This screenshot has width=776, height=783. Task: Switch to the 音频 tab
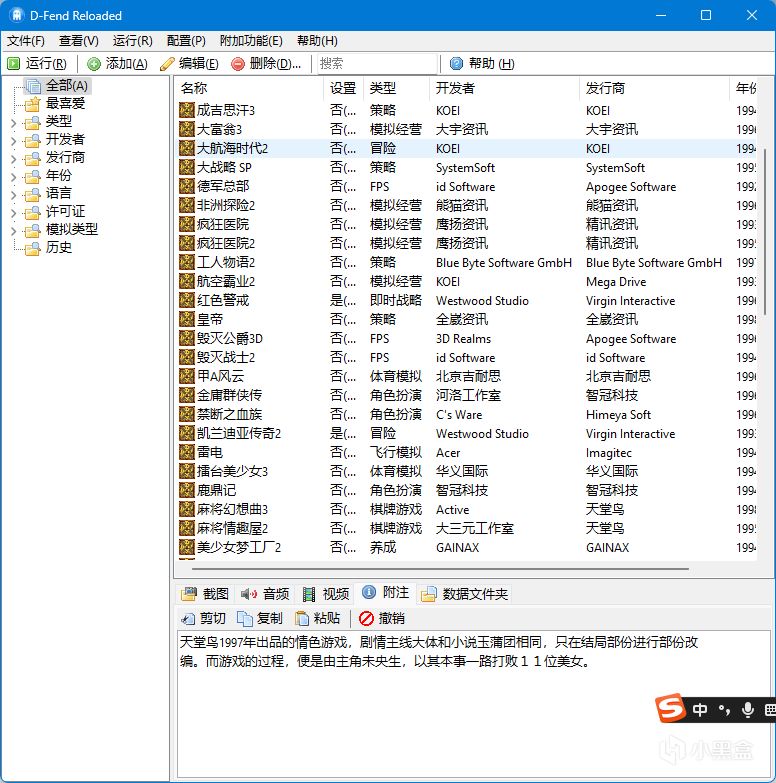coord(265,594)
